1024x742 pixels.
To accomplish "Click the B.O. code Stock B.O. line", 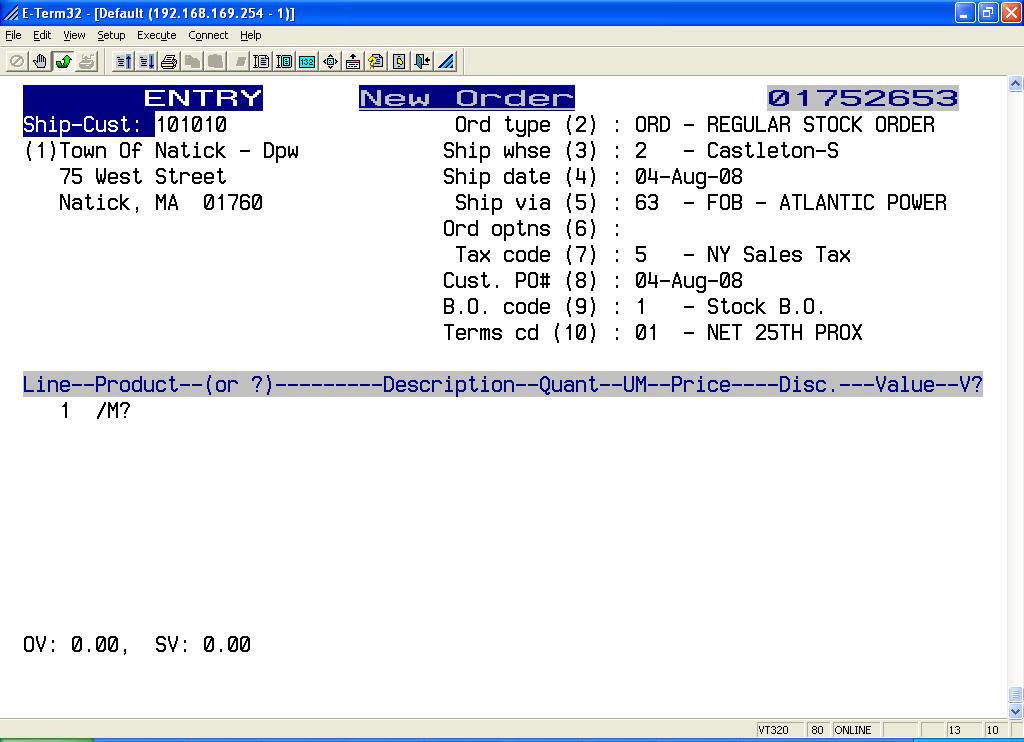I will coord(633,307).
